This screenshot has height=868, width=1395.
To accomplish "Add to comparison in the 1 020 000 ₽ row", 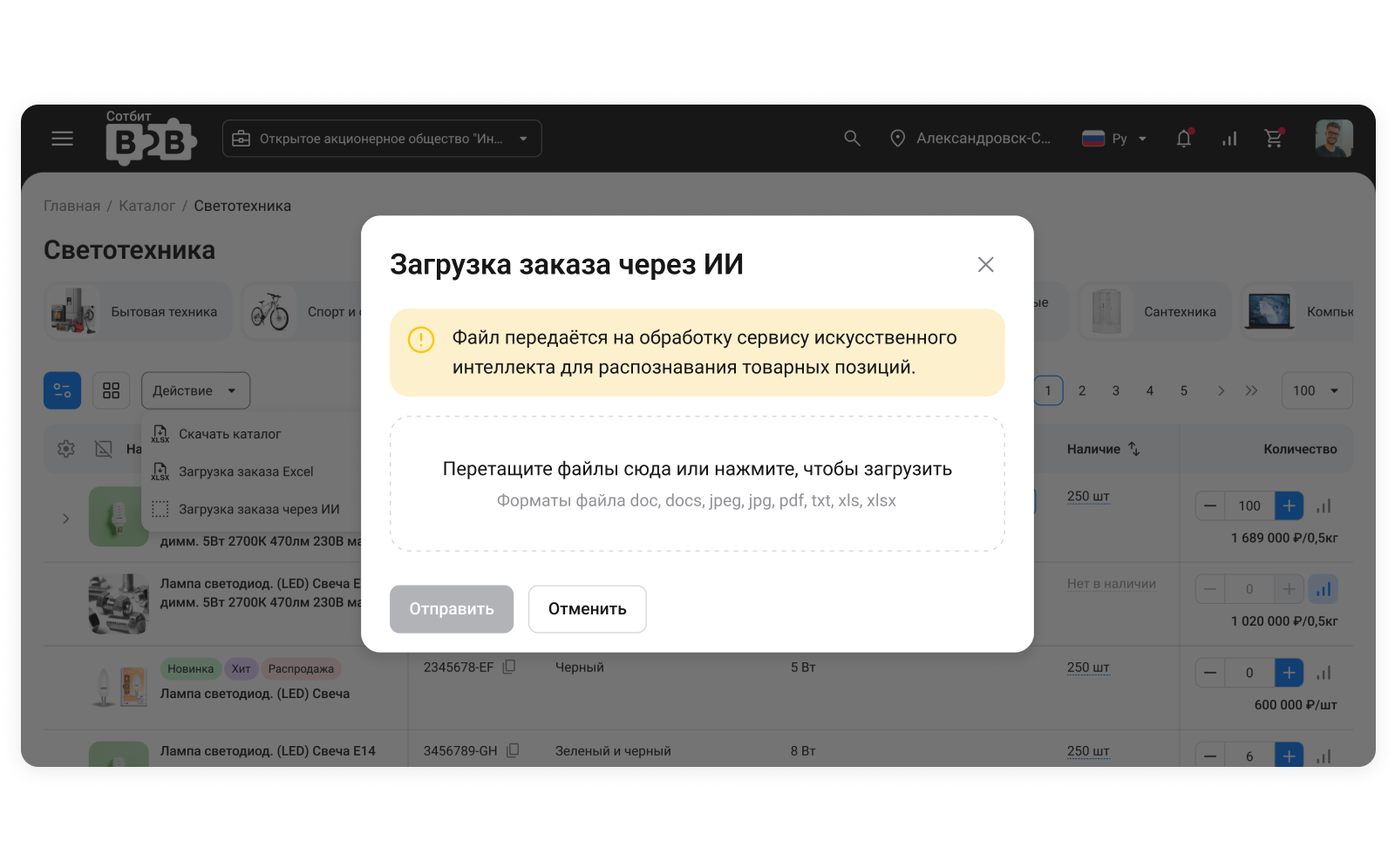I will click(1324, 589).
